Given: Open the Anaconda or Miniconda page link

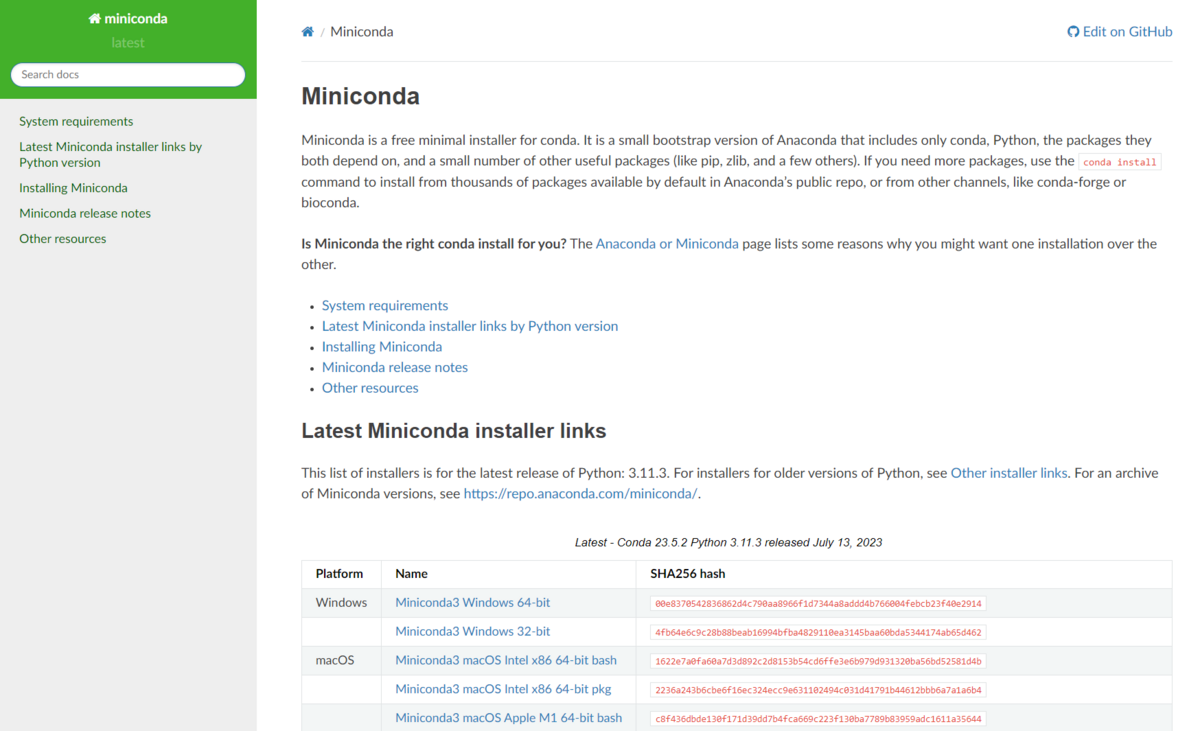Looking at the screenshot, I should (x=667, y=244).
